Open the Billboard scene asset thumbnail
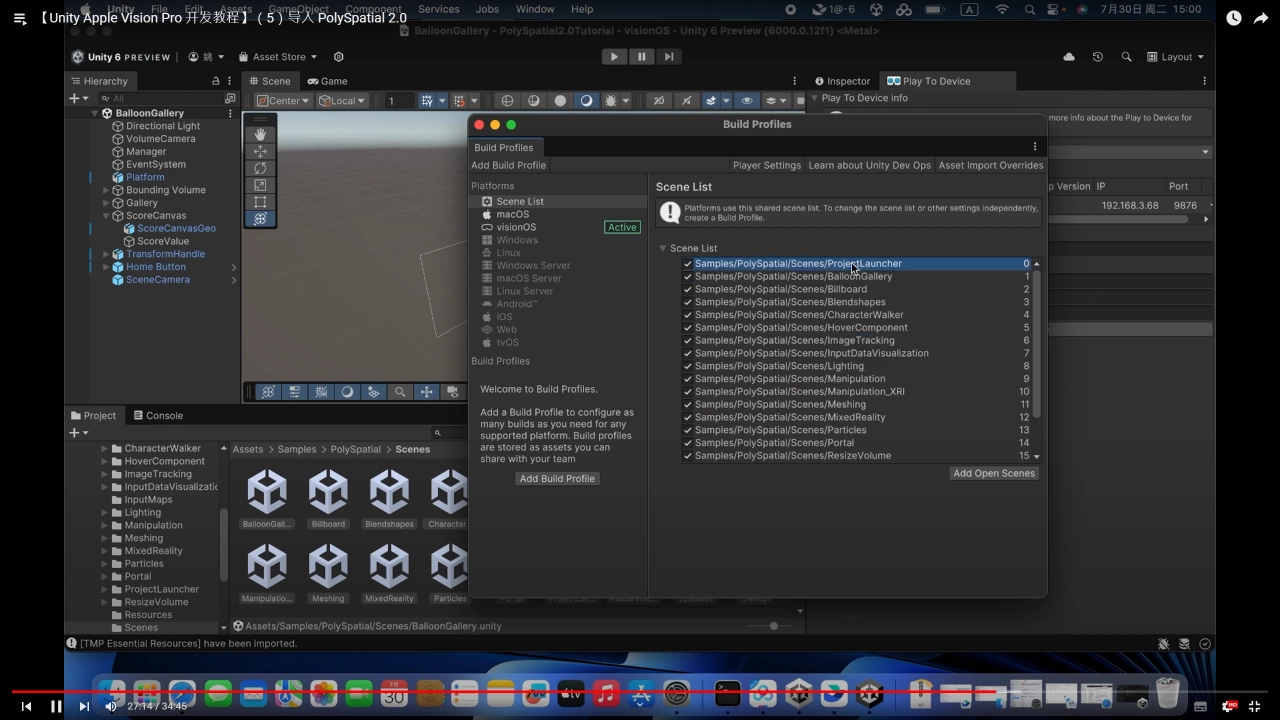Image resolution: width=1280 pixels, height=720 pixels. tap(328, 498)
